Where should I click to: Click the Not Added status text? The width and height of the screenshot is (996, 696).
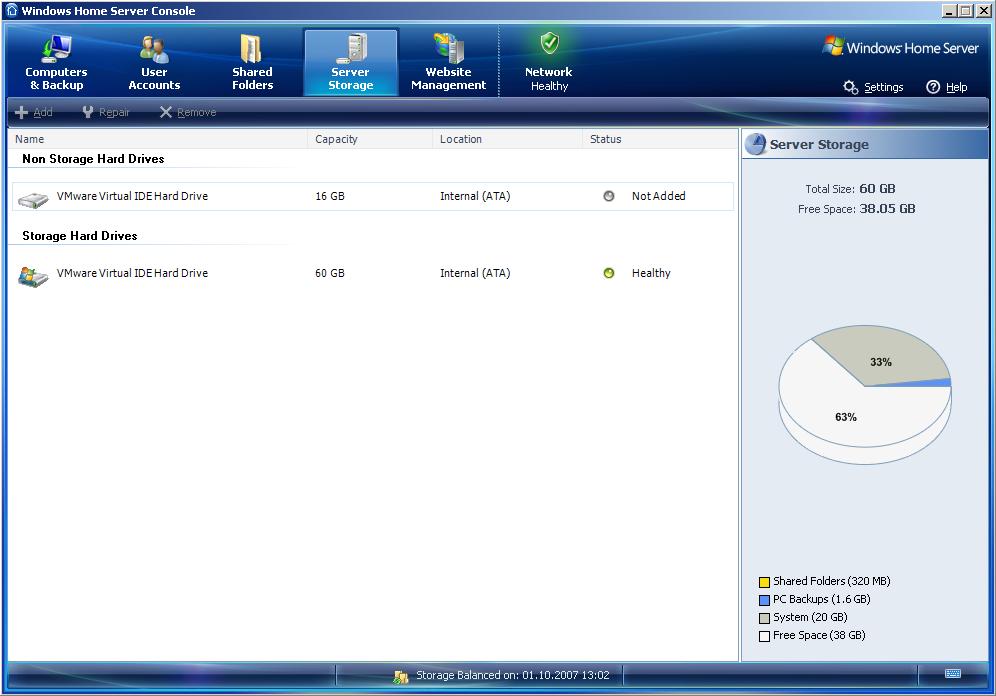click(658, 196)
